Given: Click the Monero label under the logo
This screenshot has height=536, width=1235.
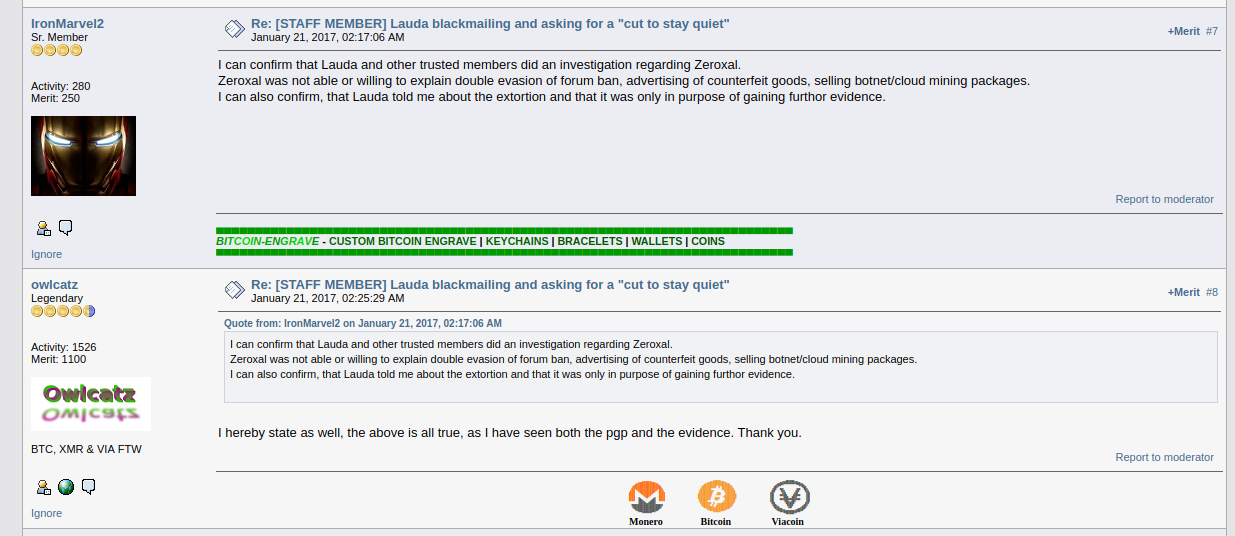Looking at the screenshot, I should (x=646, y=521).
